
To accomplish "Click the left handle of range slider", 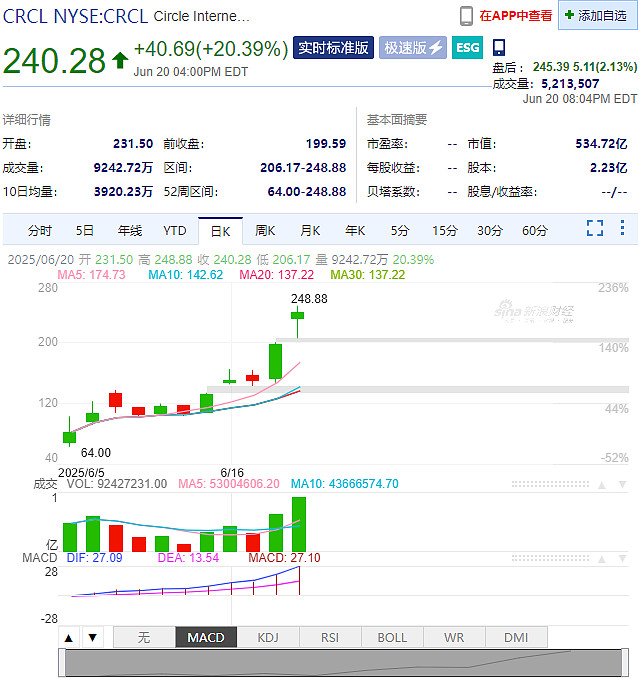I will pyautogui.click(x=62, y=662).
